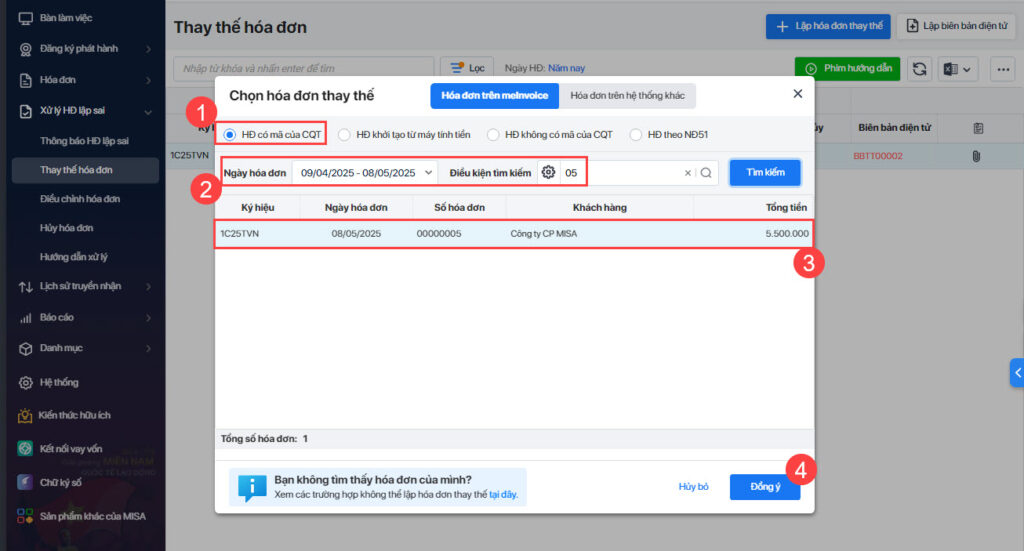Select invoice row 00000005 Công ty CP MISA
1024x551 pixels.
click(514, 234)
